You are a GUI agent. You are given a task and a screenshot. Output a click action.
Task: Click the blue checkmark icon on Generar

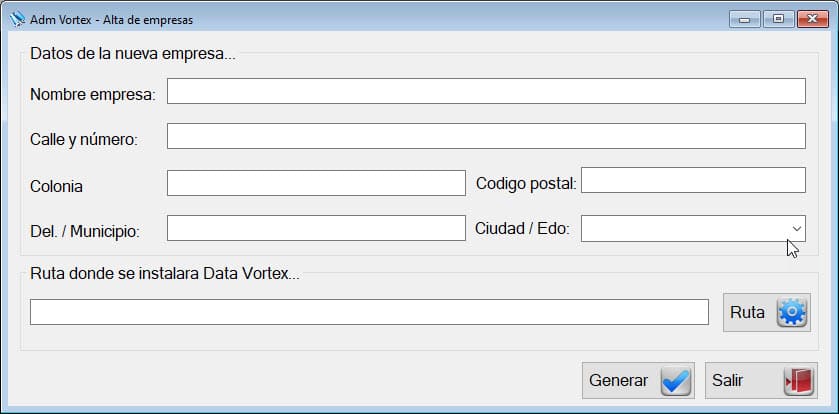(x=675, y=381)
